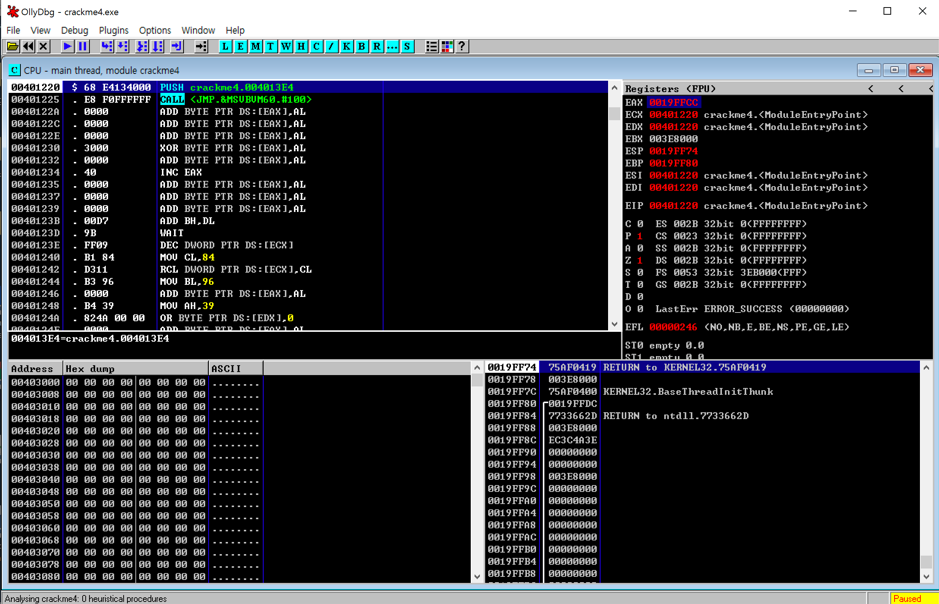Click the CPU window icon in title
This screenshot has width=939, height=604.
[14, 70]
